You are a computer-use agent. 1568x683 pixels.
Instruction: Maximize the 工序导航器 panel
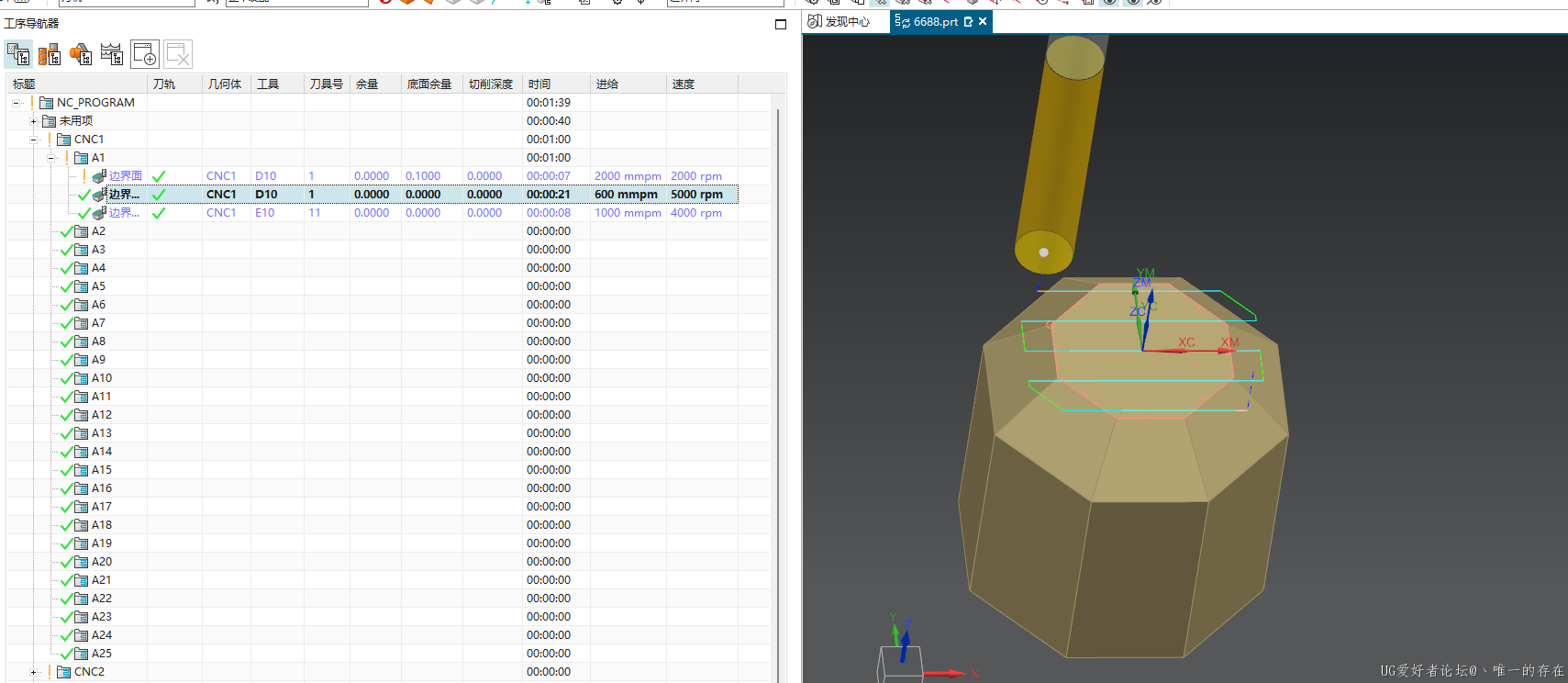781,24
